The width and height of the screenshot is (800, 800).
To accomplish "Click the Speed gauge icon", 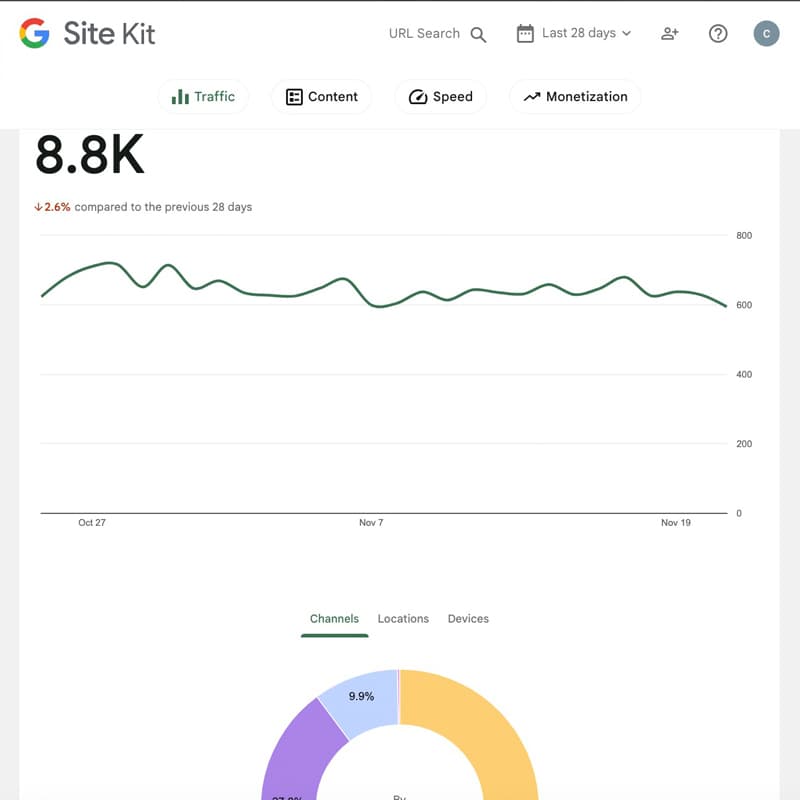I will pos(417,97).
